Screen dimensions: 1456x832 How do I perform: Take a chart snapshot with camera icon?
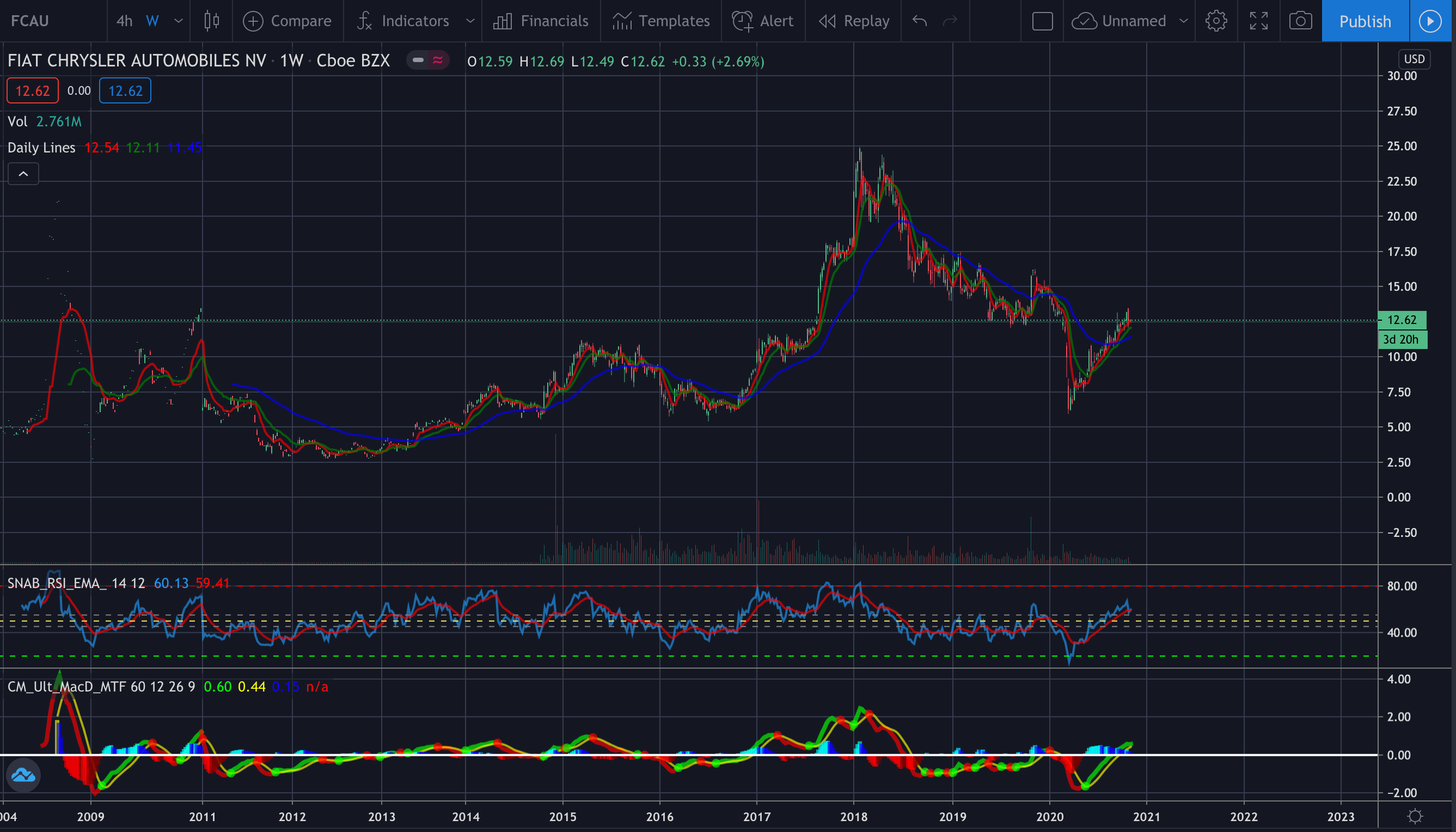point(1300,21)
